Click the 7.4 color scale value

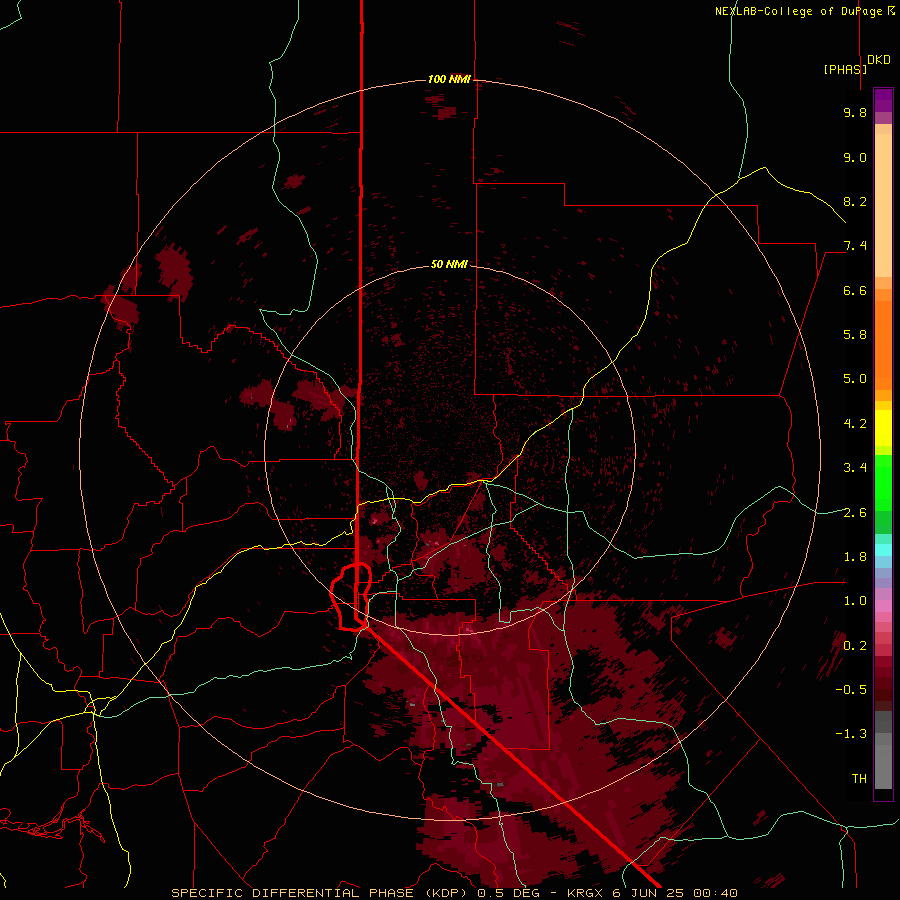(855, 246)
